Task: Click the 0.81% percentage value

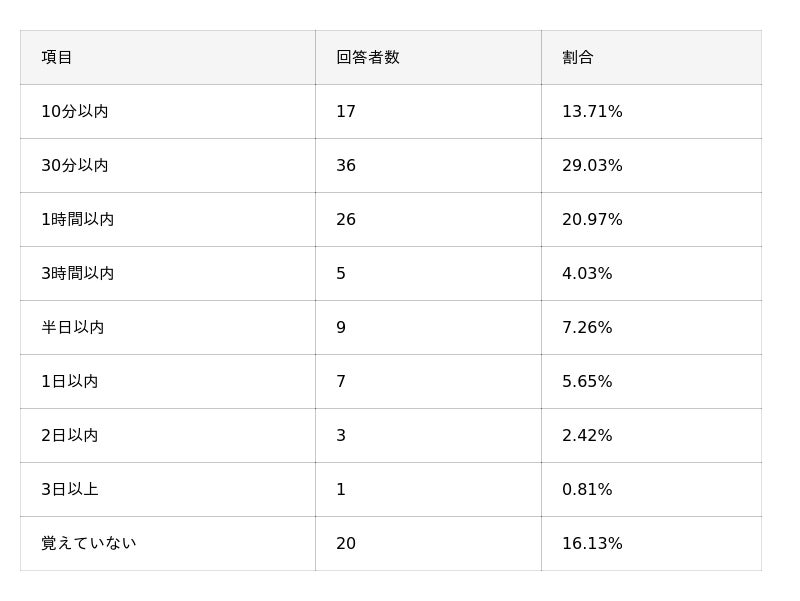Action: [x=587, y=490]
